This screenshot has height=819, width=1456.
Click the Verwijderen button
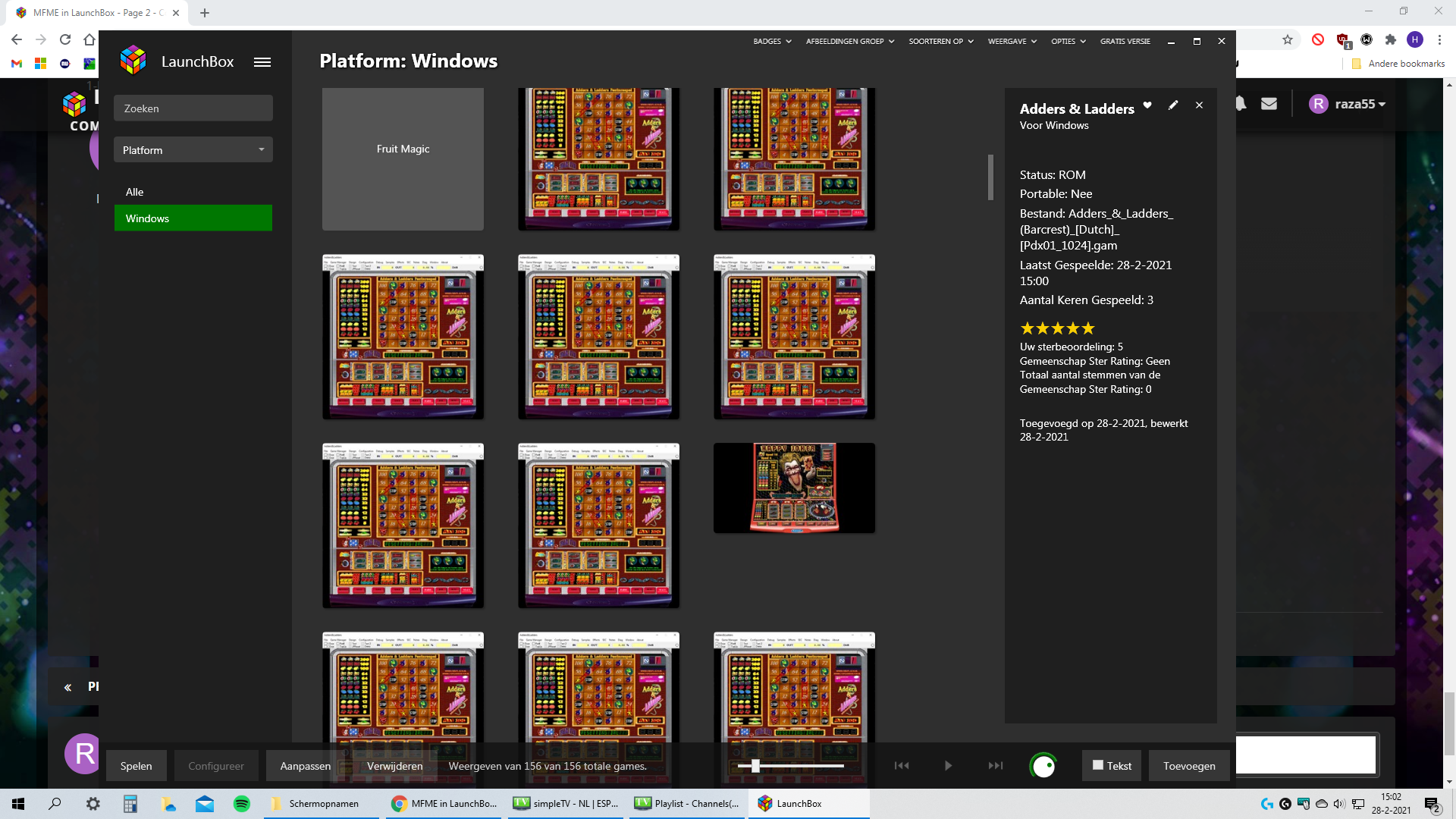pyautogui.click(x=395, y=766)
